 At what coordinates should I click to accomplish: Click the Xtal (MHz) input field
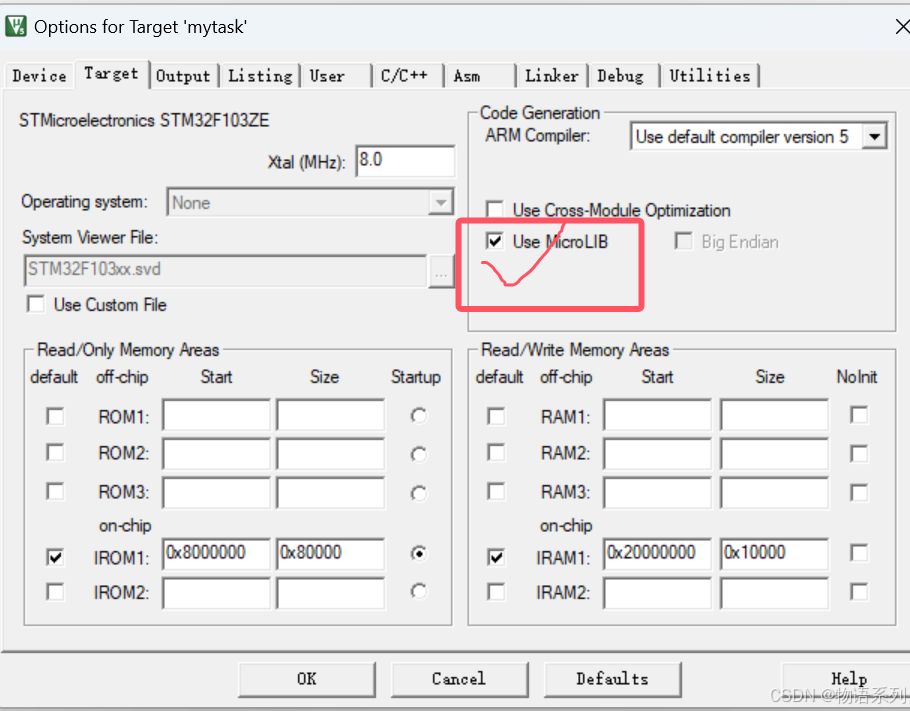[405, 161]
